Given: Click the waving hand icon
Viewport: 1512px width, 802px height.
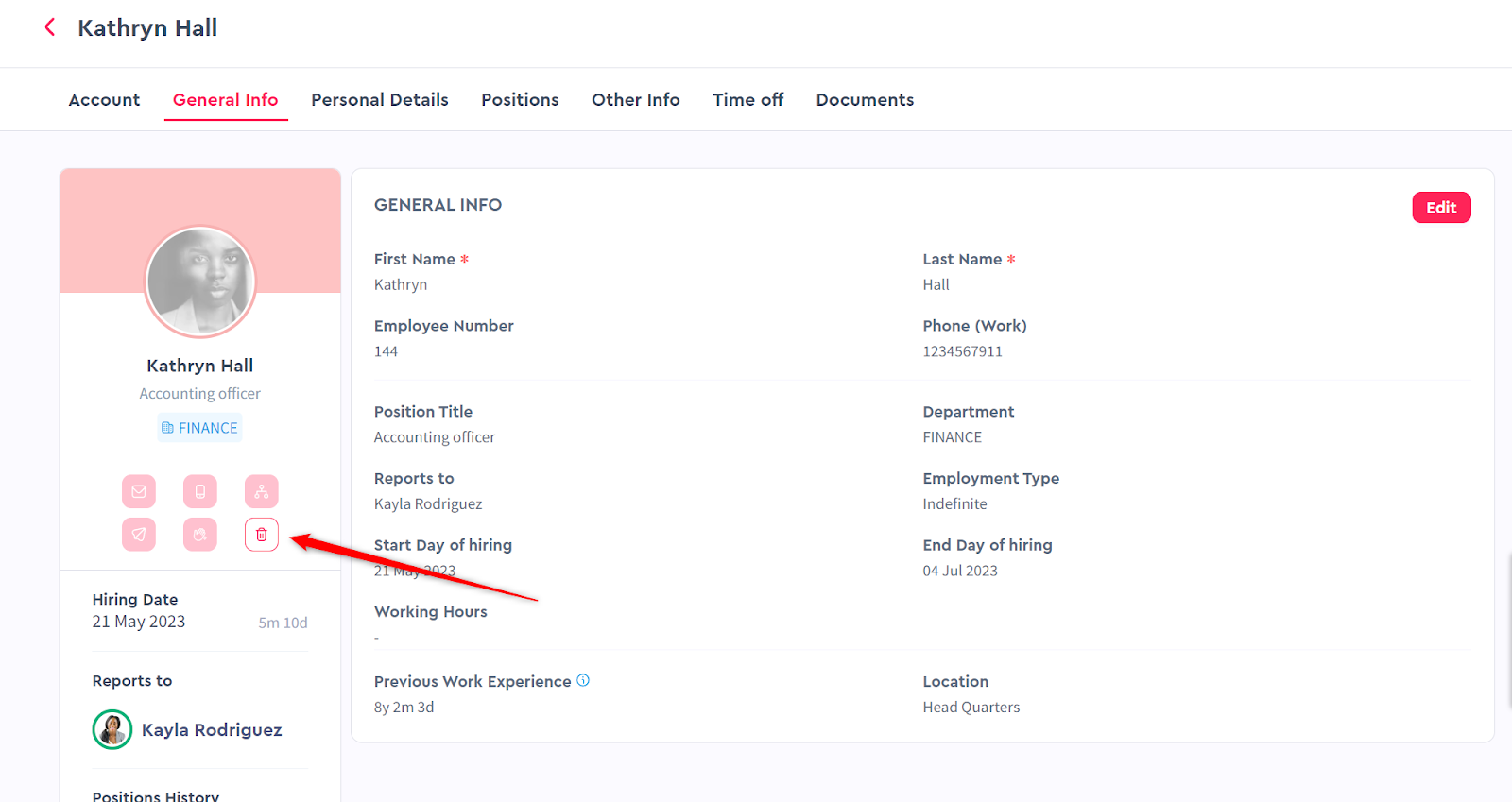Looking at the screenshot, I should (200, 535).
